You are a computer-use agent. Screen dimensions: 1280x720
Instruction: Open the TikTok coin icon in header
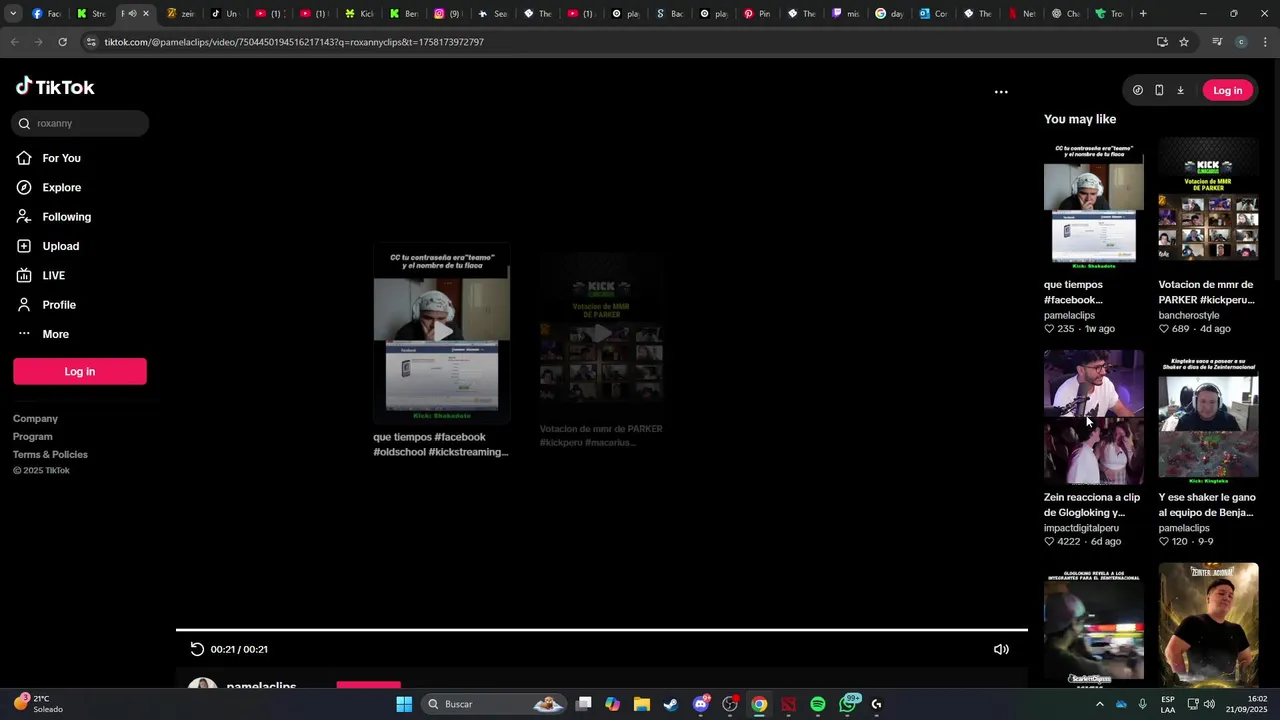[x=1138, y=90]
